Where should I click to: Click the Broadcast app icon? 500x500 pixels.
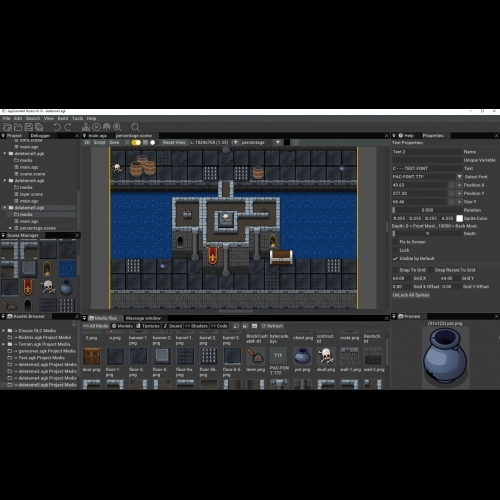[x=107, y=127]
